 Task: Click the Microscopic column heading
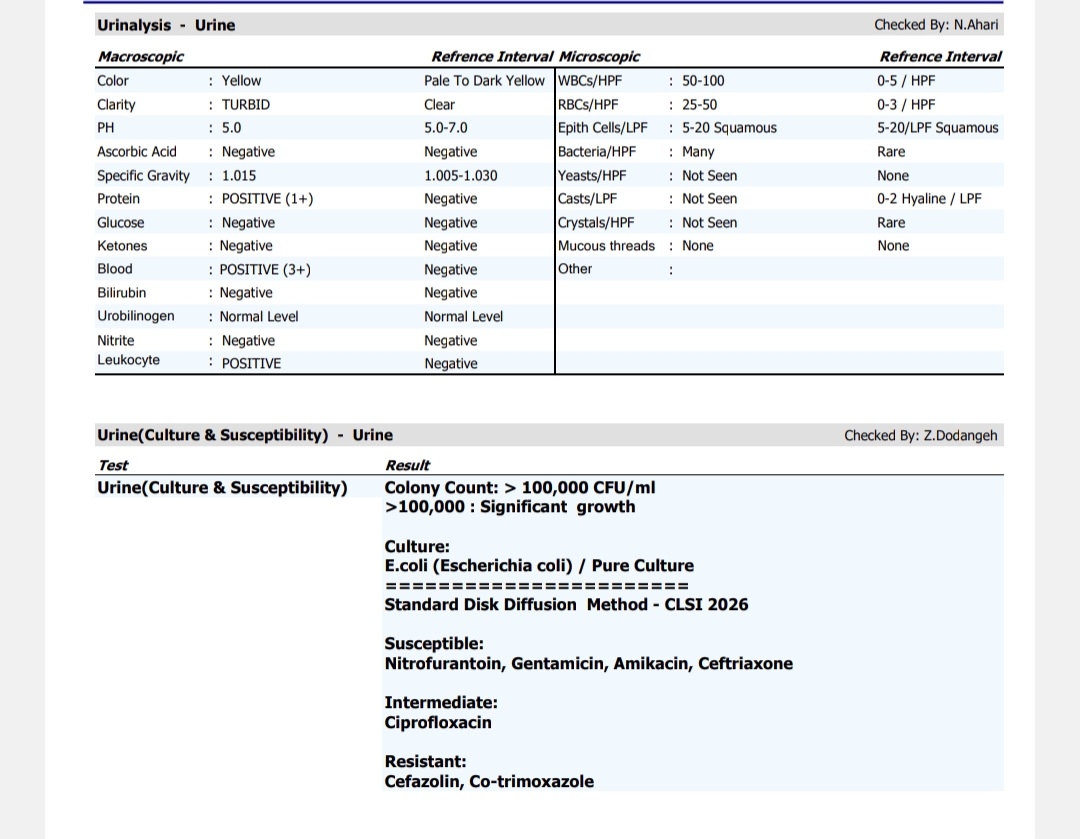(x=600, y=57)
